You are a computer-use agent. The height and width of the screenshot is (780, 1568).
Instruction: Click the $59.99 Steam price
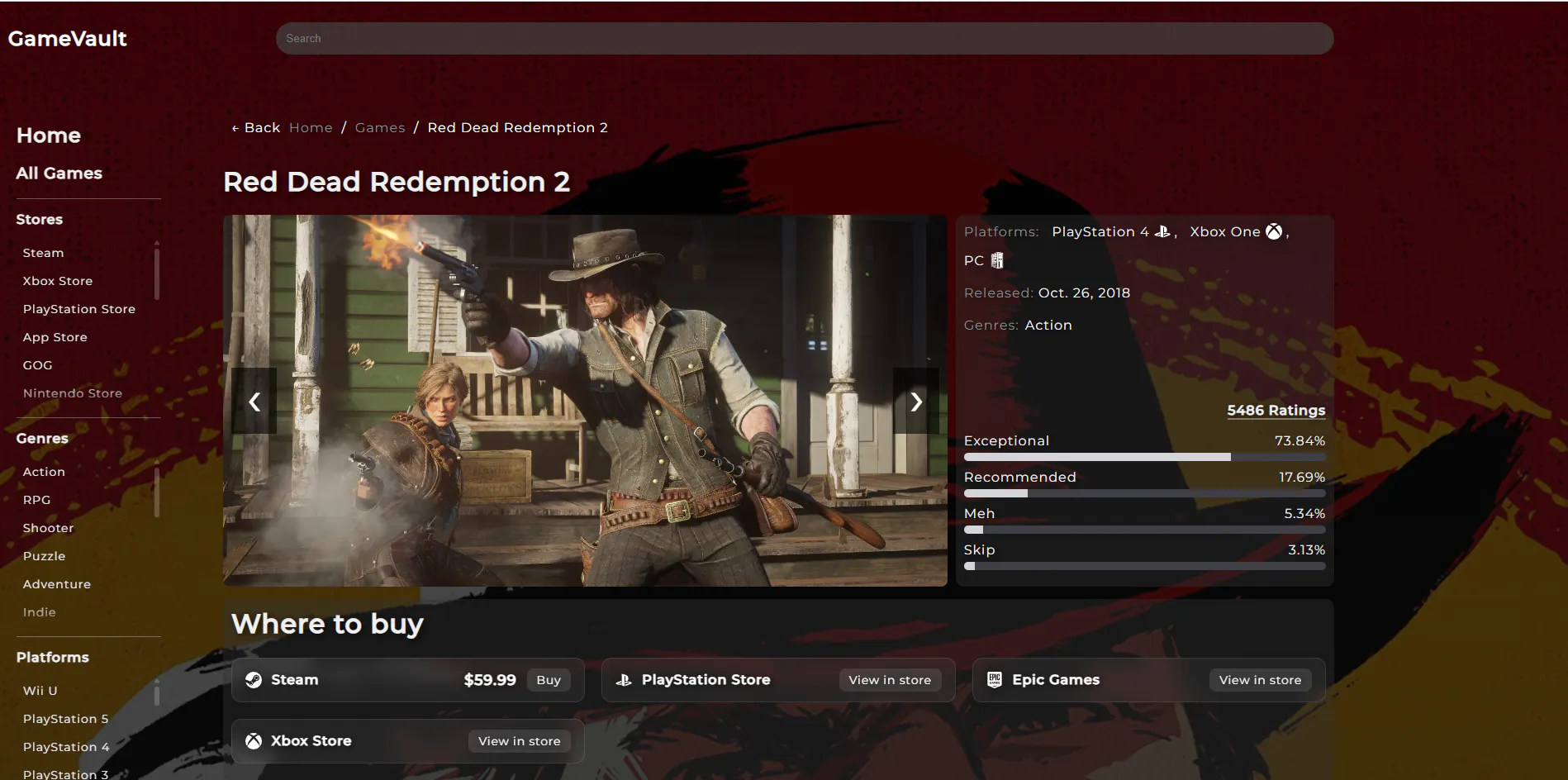(x=490, y=680)
